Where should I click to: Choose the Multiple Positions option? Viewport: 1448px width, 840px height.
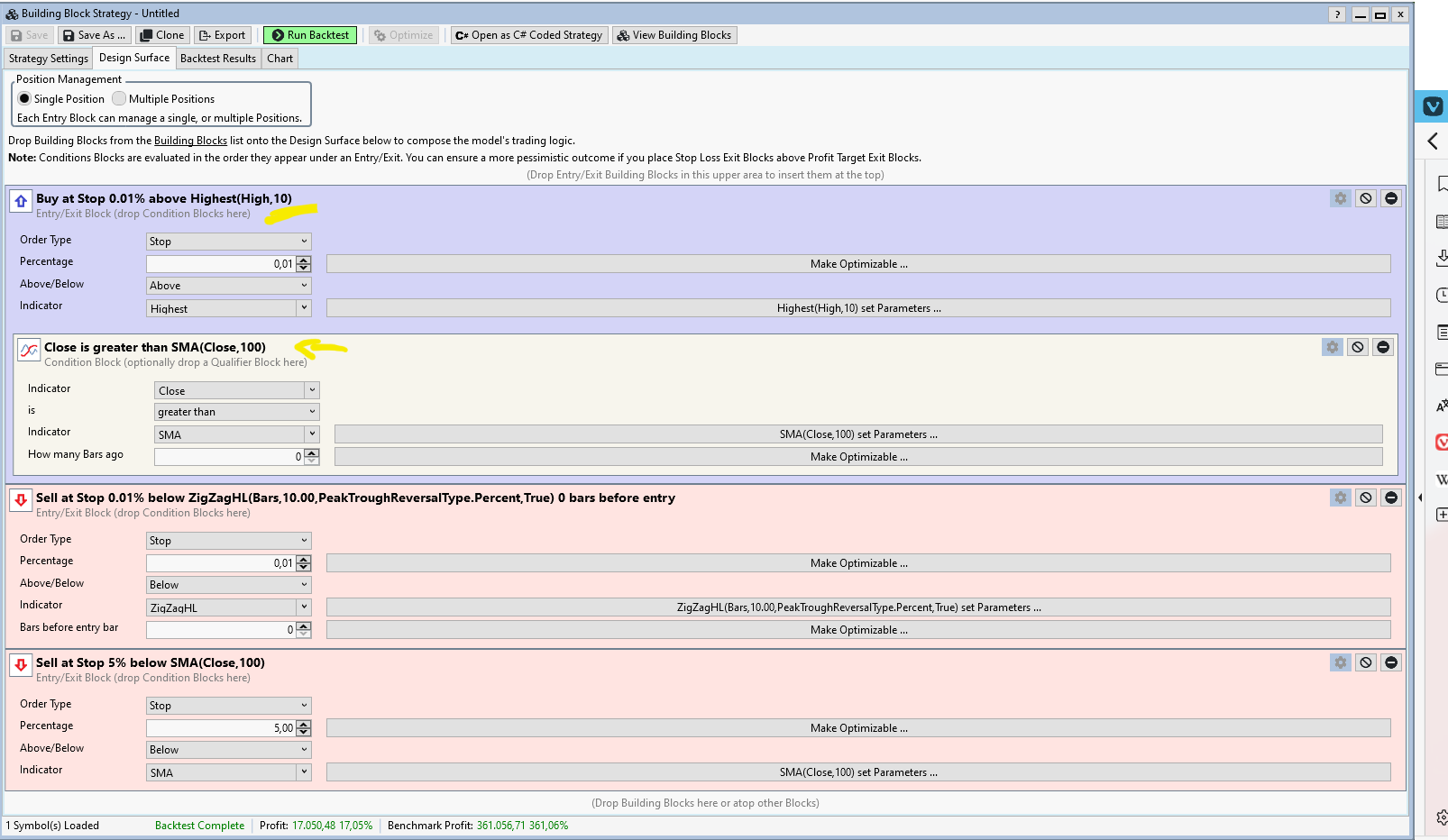coord(119,99)
